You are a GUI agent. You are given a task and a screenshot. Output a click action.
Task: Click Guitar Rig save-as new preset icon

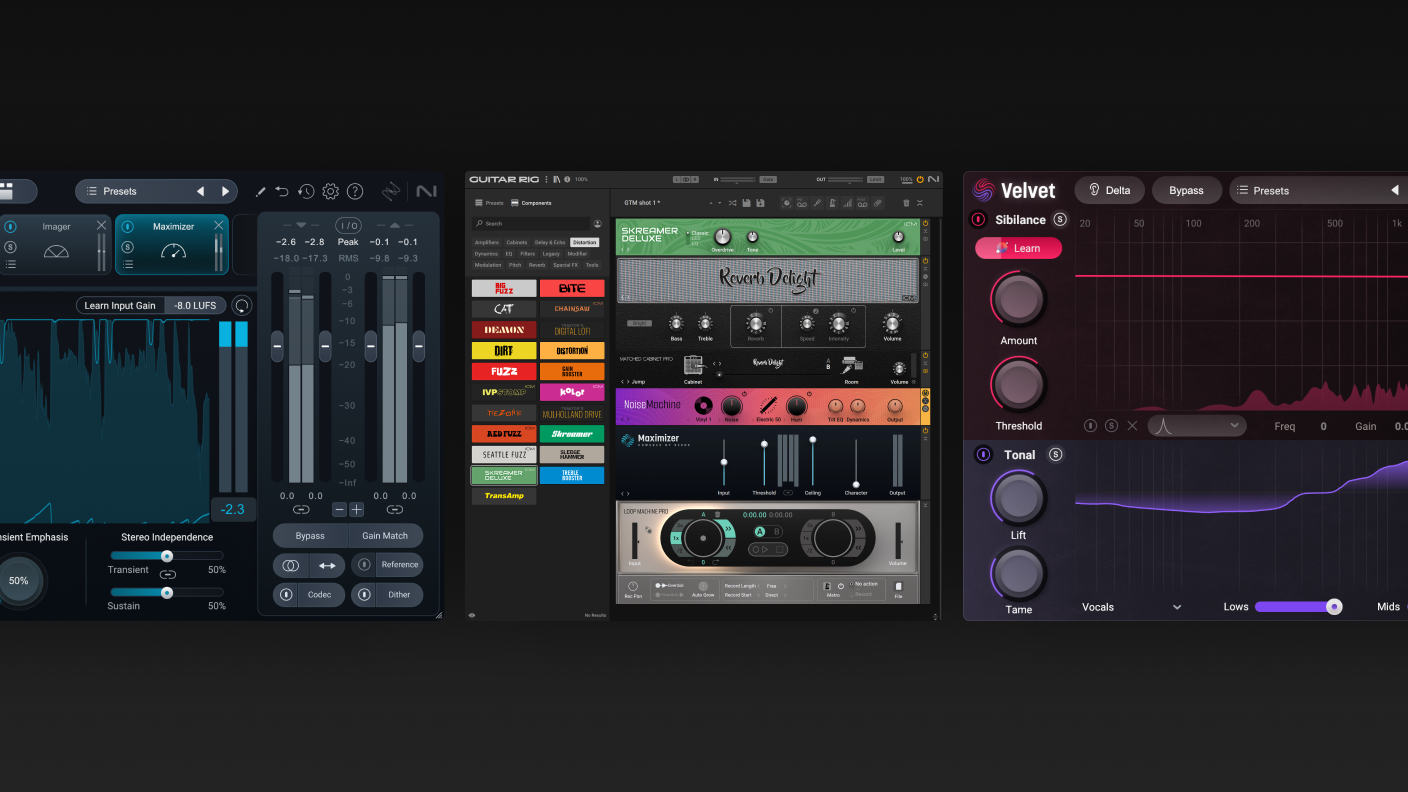point(760,204)
